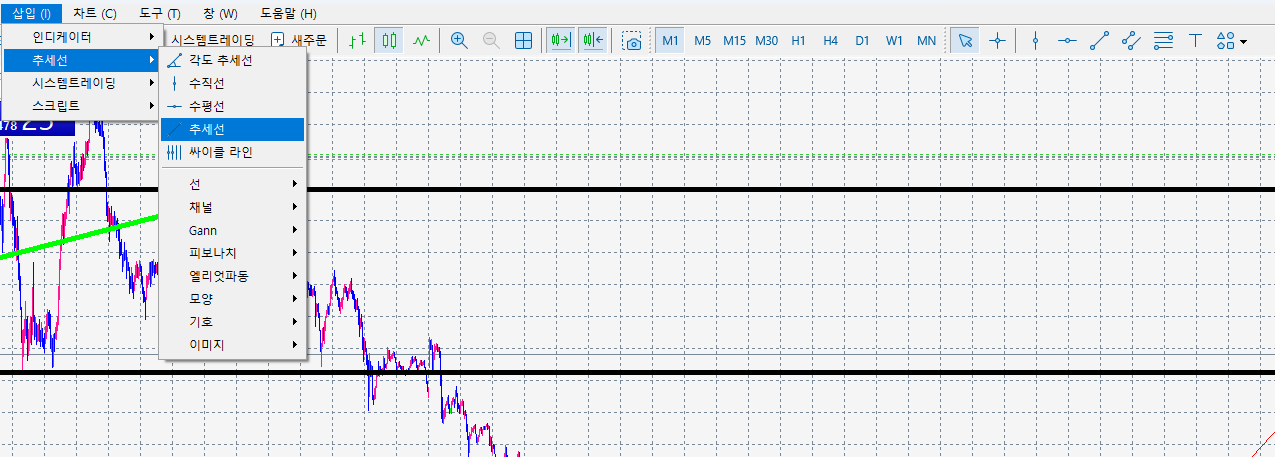The height and width of the screenshot is (457, 1275).
Task: Toggle chart auto-scroll to end
Action: click(559, 41)
